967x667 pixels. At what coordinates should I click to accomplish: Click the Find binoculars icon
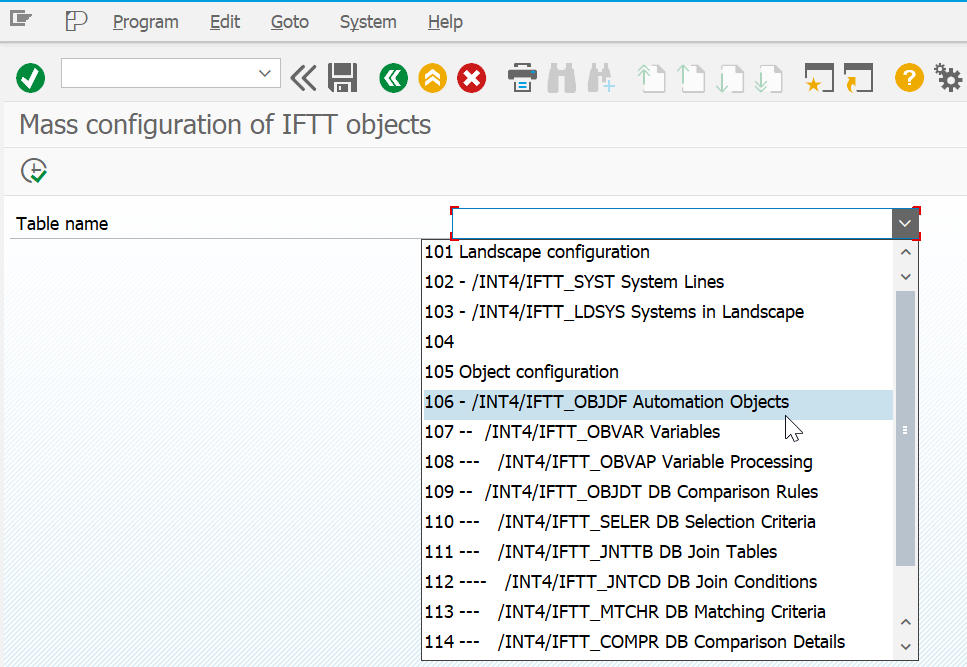561,77
